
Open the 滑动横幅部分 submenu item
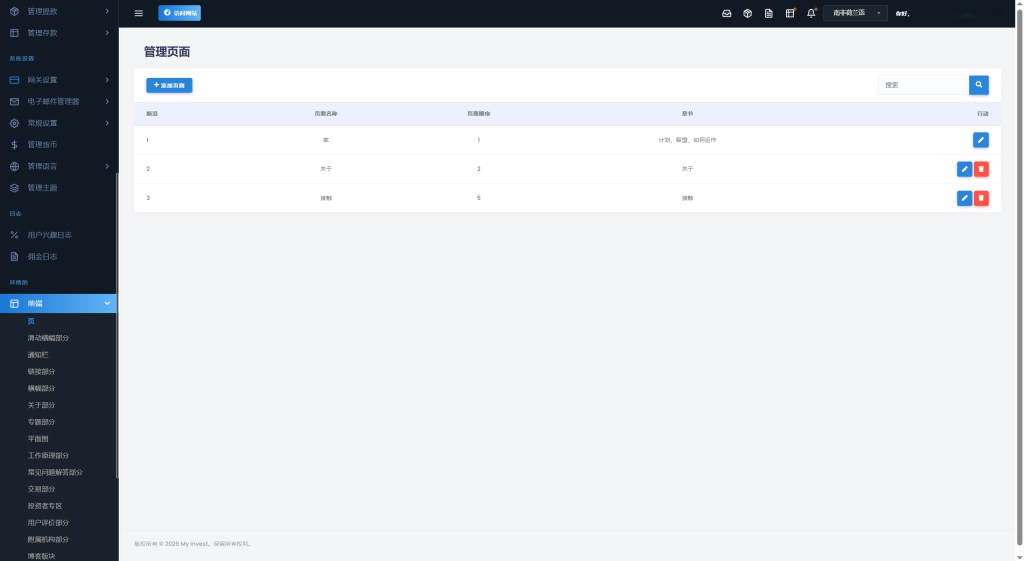(x=48, y=338)
